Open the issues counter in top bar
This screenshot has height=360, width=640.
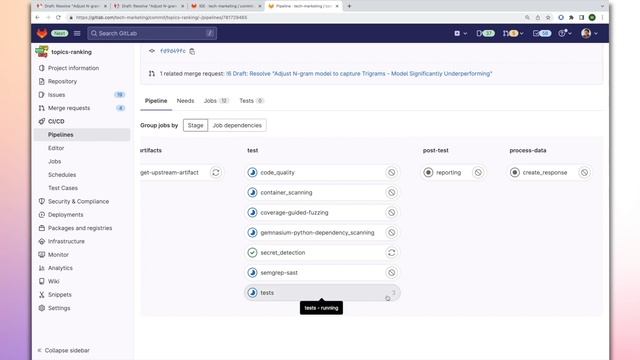point(485,33)
